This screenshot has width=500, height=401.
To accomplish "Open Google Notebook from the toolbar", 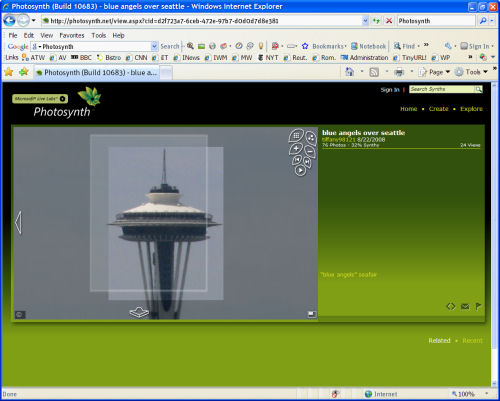I will pos(368,46).
